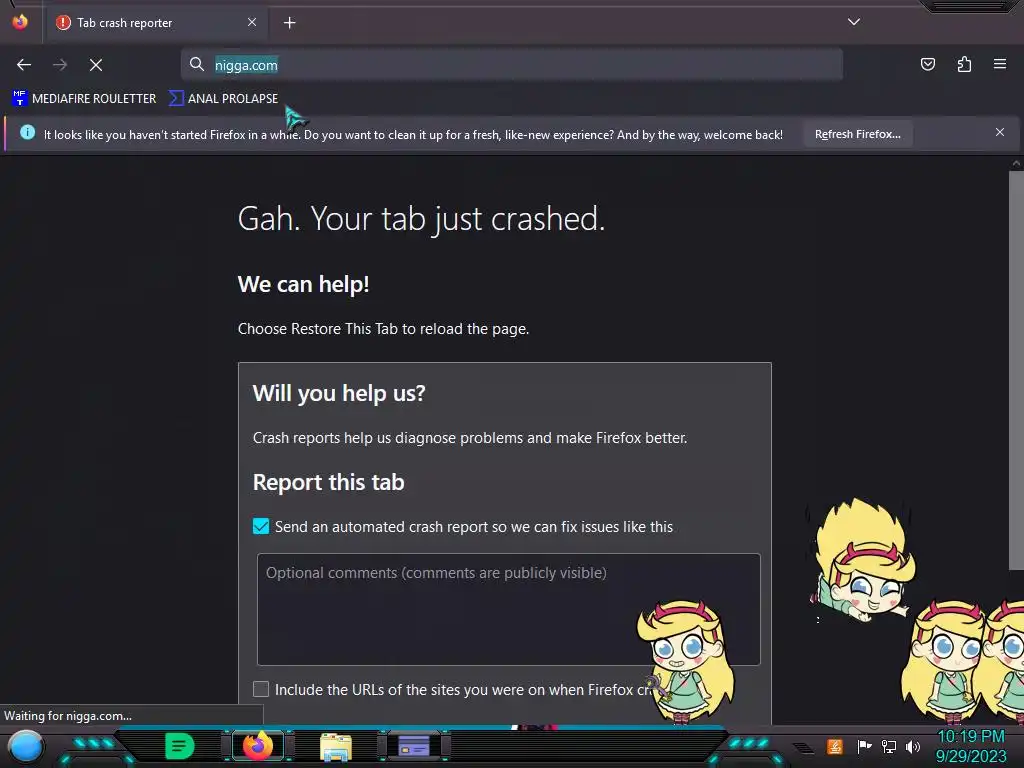Open the Extensions puzzle-piece menu

tap(964, 64)
